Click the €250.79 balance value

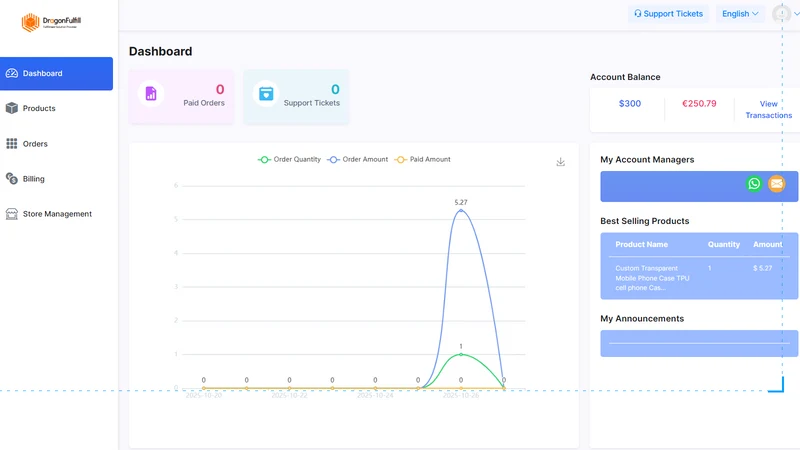[699, 104]
